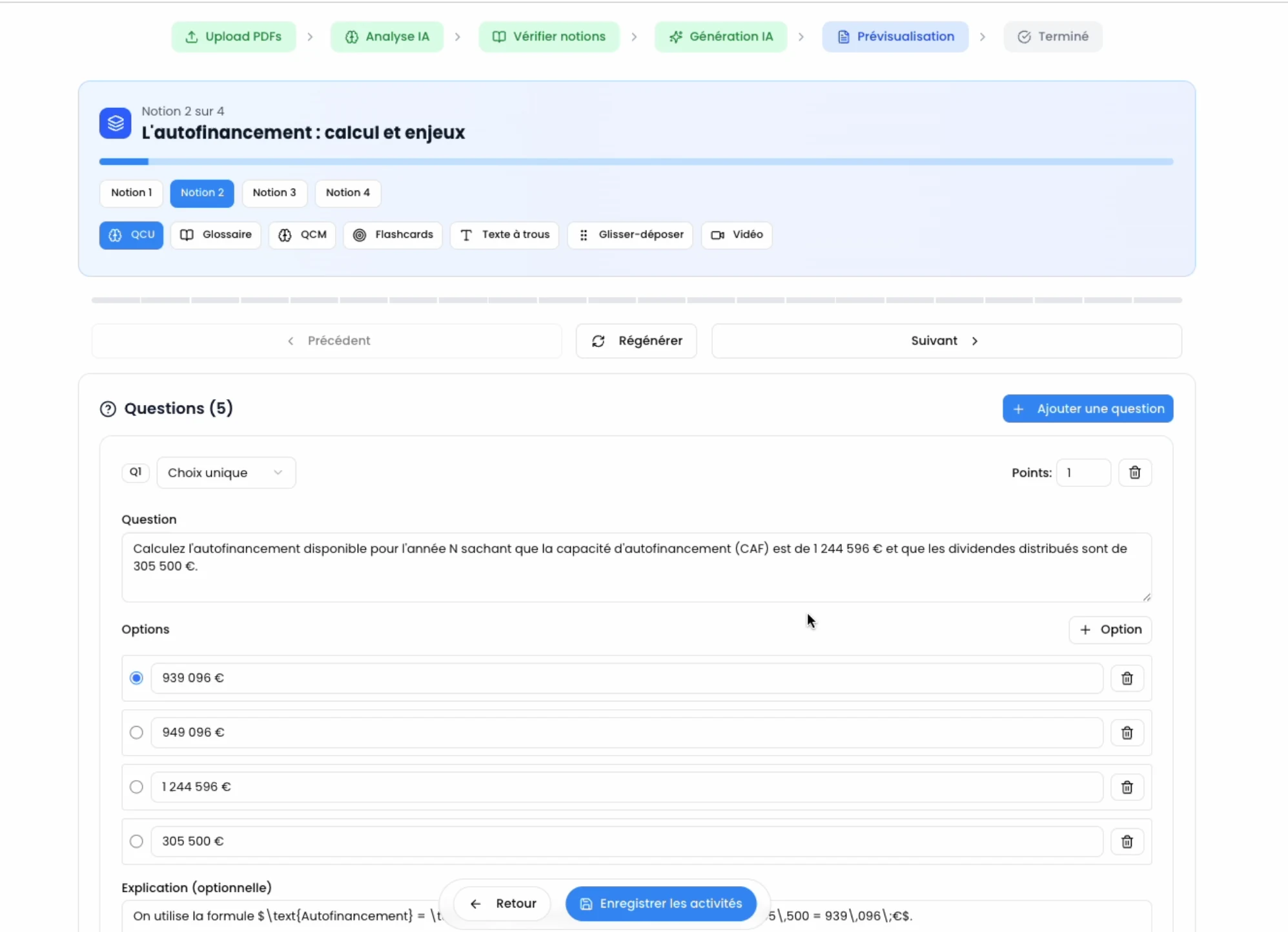Viewport: 1288px width, 932px height.
Task: Select radio for 949 096 €
Action: (x=136, y=732)
